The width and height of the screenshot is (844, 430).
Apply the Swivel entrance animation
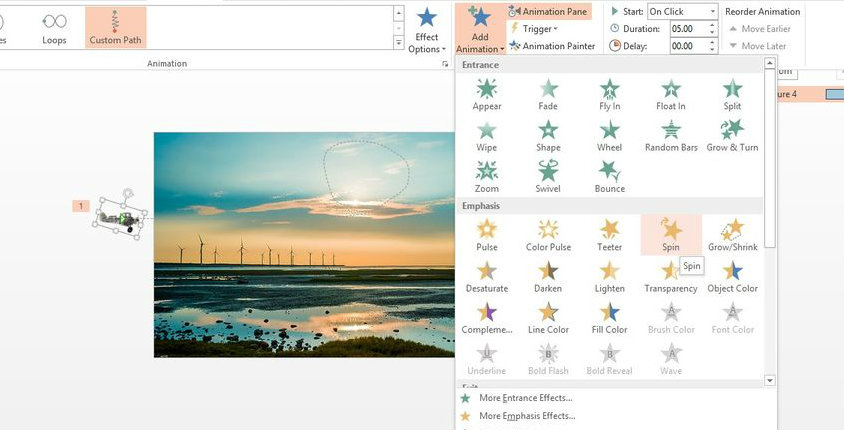pyautogui.click(x=548, y=178)
